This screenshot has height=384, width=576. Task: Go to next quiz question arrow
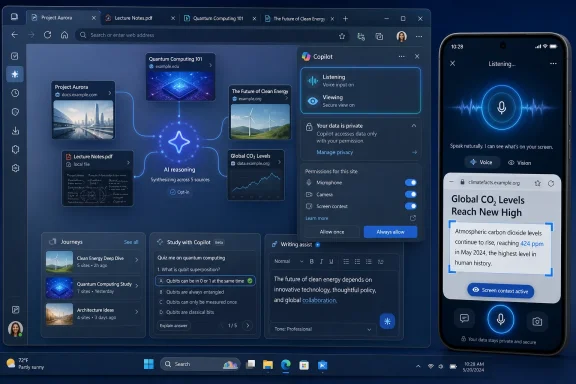(248, 325)
